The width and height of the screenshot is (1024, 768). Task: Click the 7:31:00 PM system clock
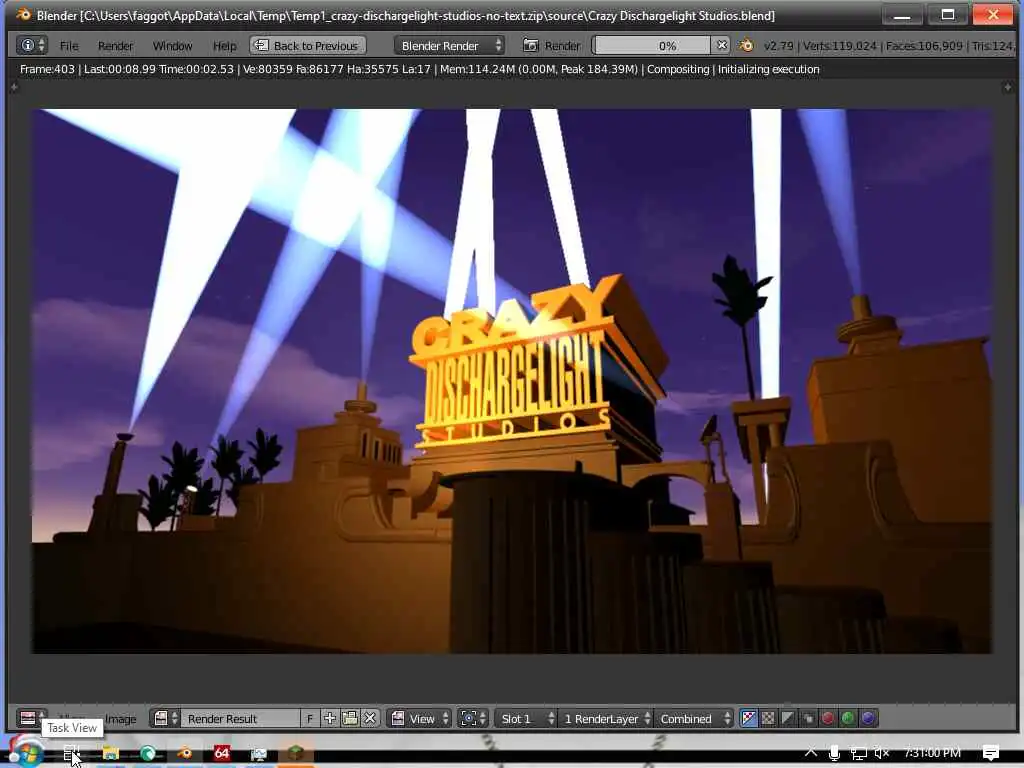point(932,753)
